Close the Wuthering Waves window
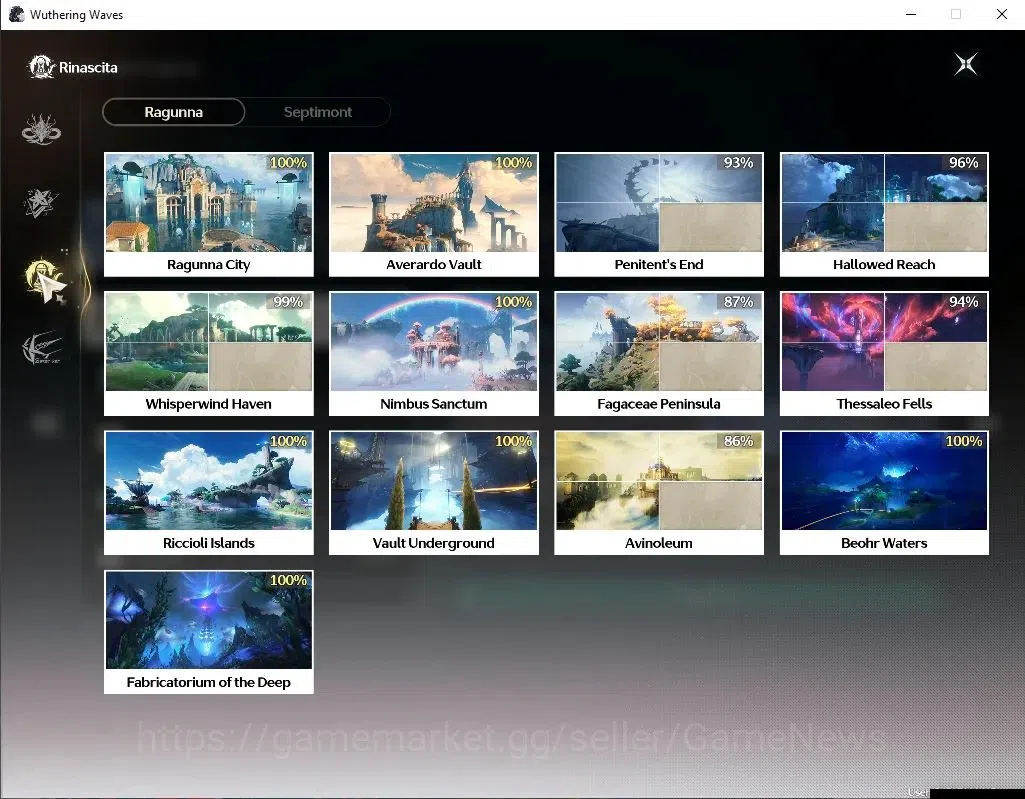This screenshot has width=1025, height=799. [1001, 14]
